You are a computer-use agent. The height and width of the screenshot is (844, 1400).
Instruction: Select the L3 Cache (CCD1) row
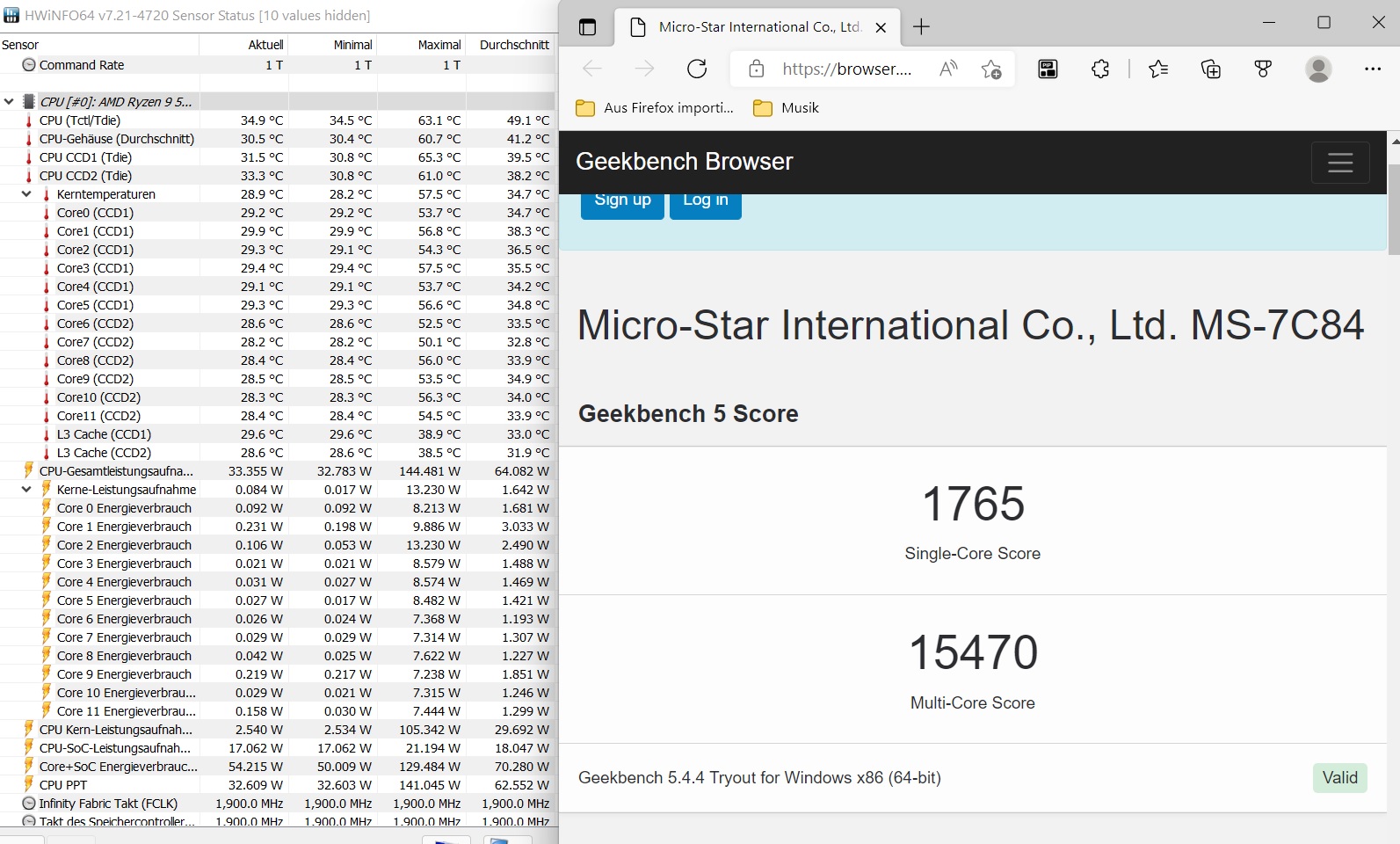(278, 434)
